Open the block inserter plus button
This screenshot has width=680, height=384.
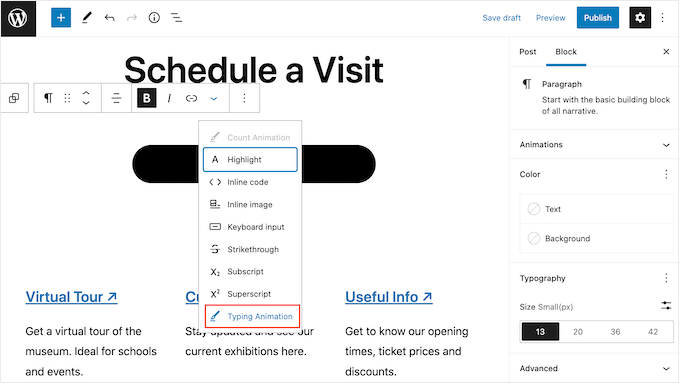(x=61, y=18)
